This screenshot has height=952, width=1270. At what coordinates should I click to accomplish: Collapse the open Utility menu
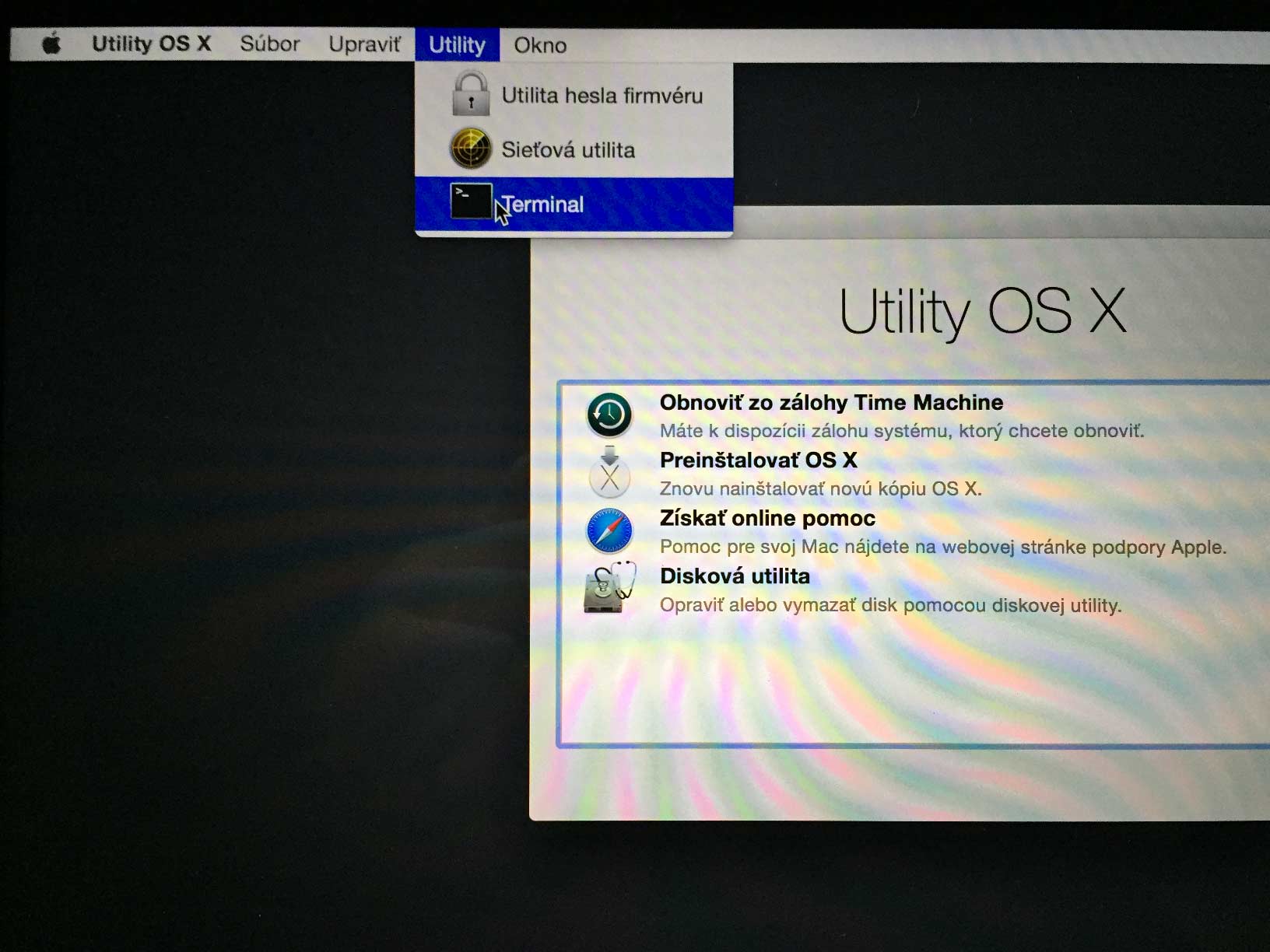coord(457,45)
